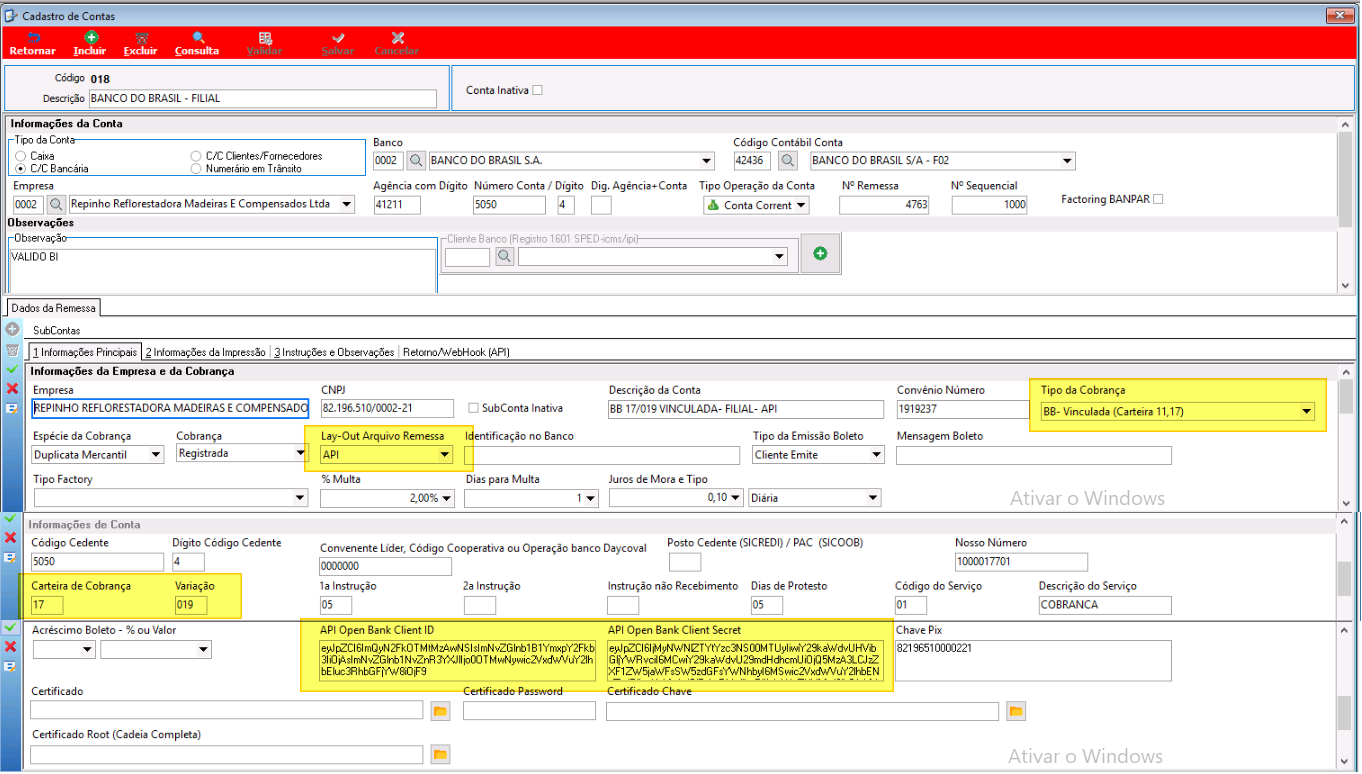Open lookup magnifier in Cliente Banco group
1362x774 pixels.
coord(504,257)
